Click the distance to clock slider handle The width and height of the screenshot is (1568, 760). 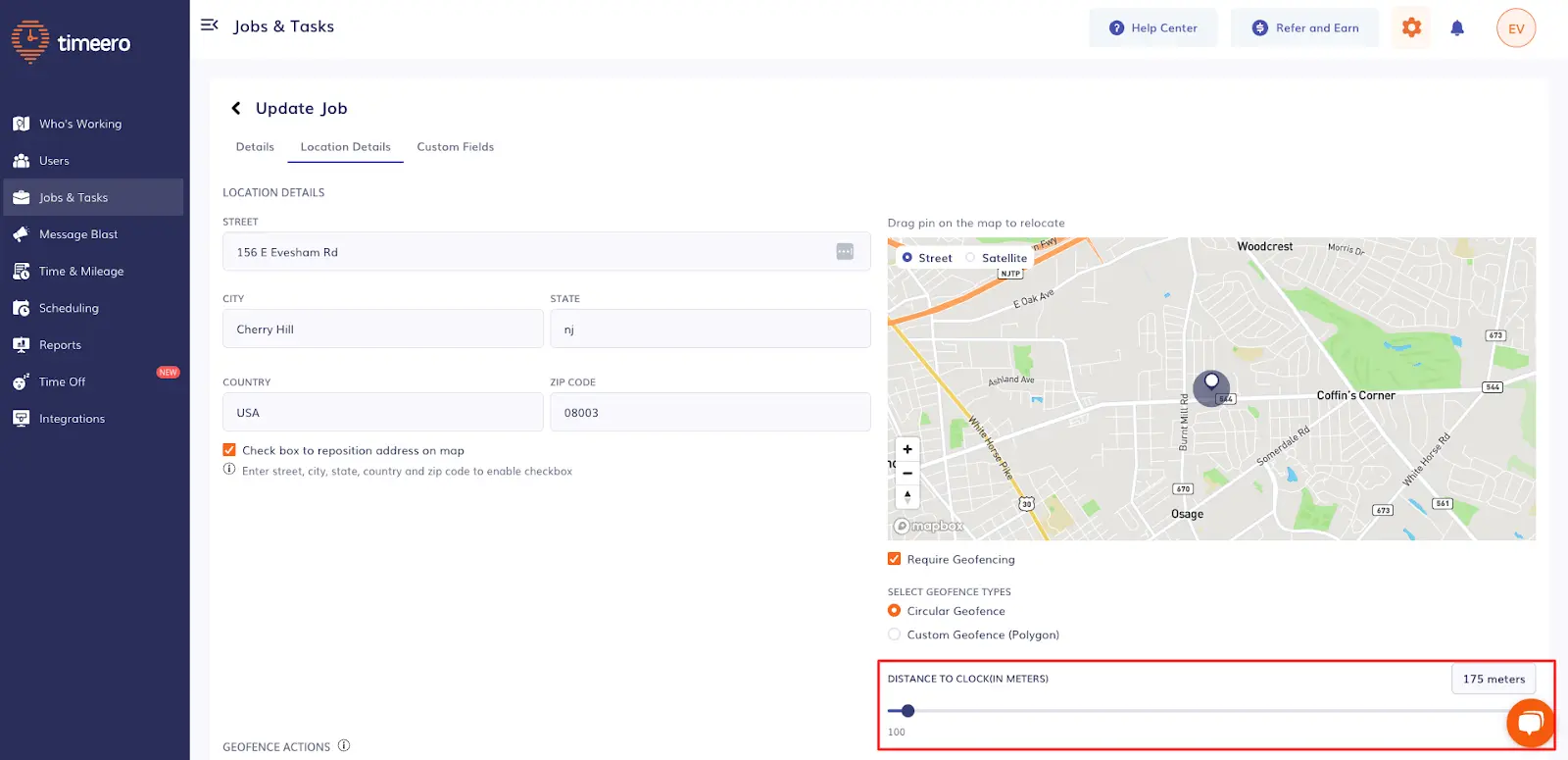click(907, 711)
